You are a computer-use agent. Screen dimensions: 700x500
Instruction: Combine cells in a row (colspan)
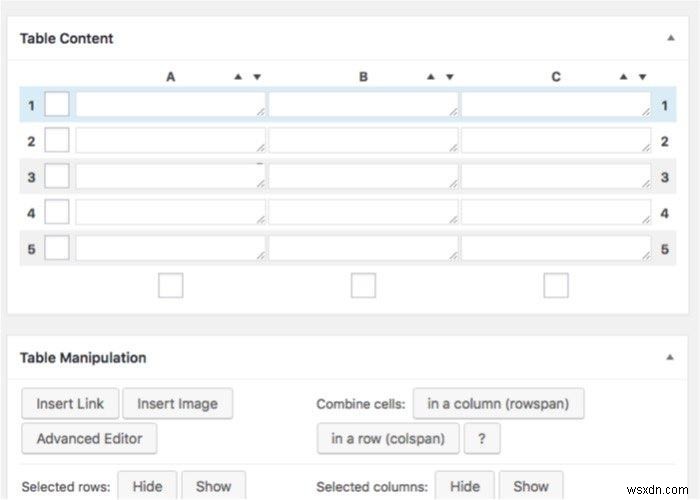pos(388,439)
